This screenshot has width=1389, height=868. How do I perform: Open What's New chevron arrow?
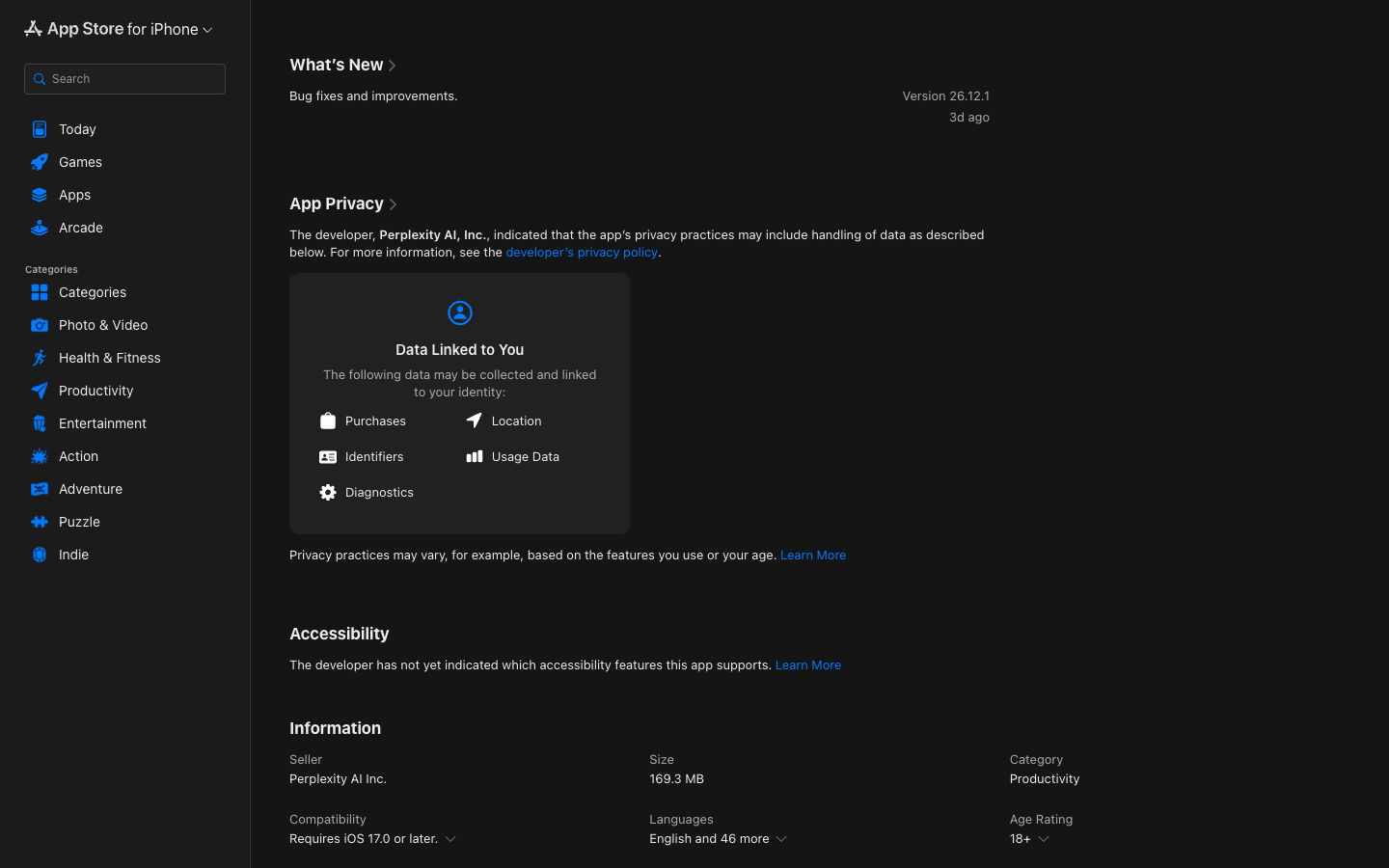(x=393, y=66)
